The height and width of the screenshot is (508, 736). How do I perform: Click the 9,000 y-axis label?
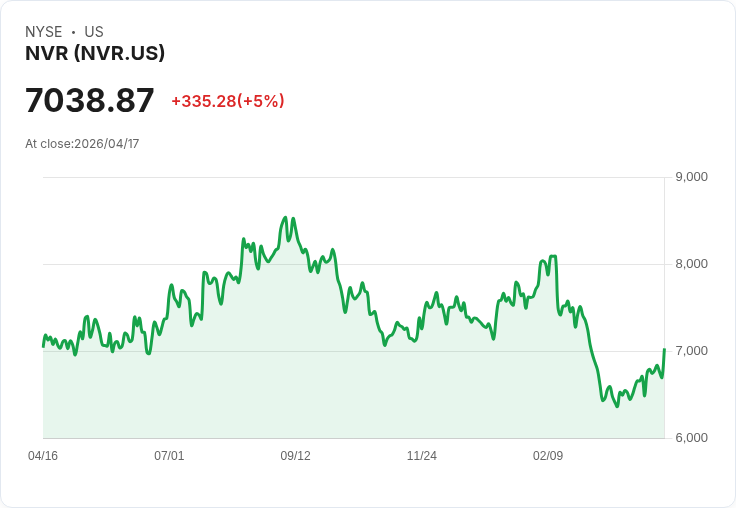click(691, 177)
